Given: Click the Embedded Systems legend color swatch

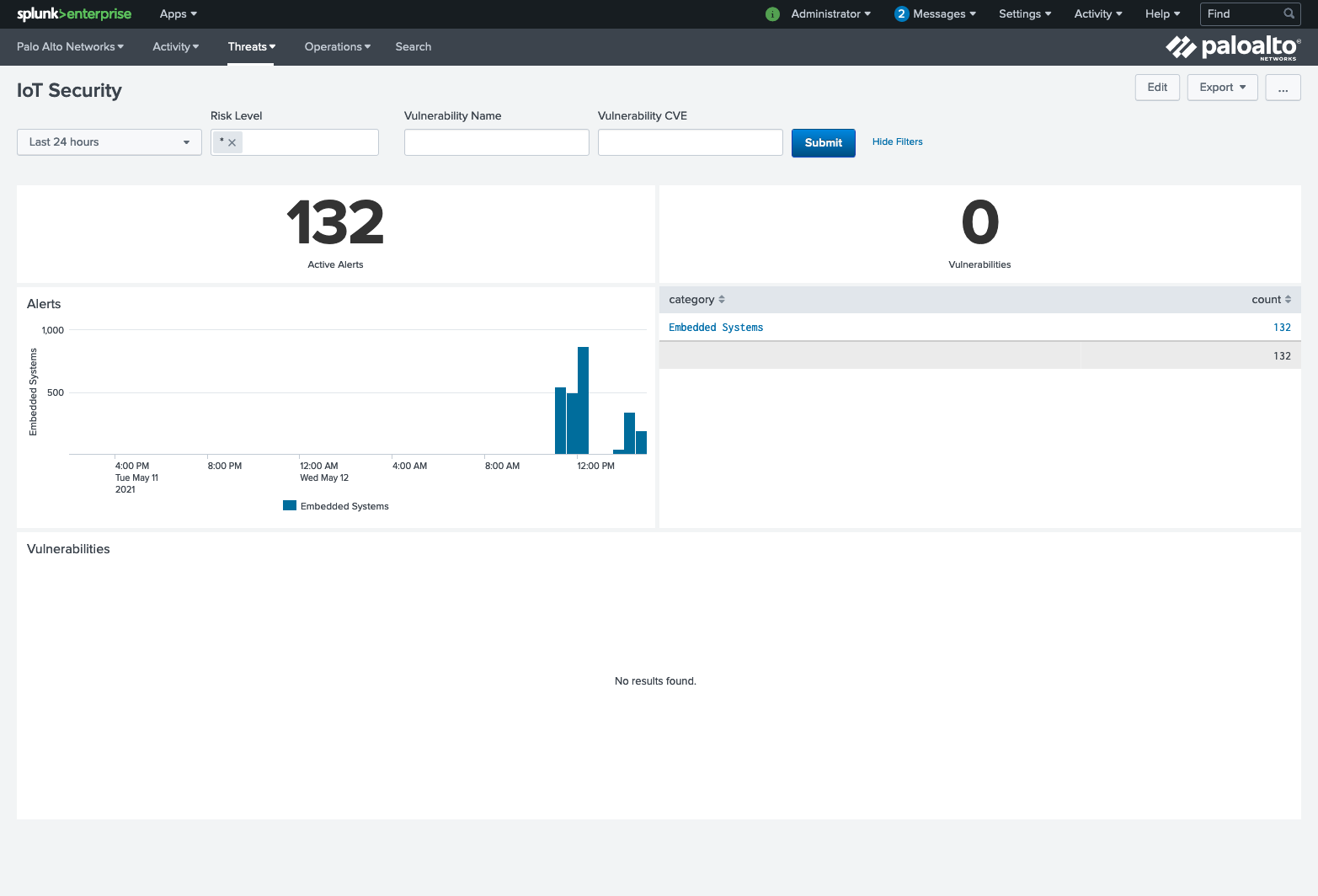Looking at the screenshot, I should (289, 504).
